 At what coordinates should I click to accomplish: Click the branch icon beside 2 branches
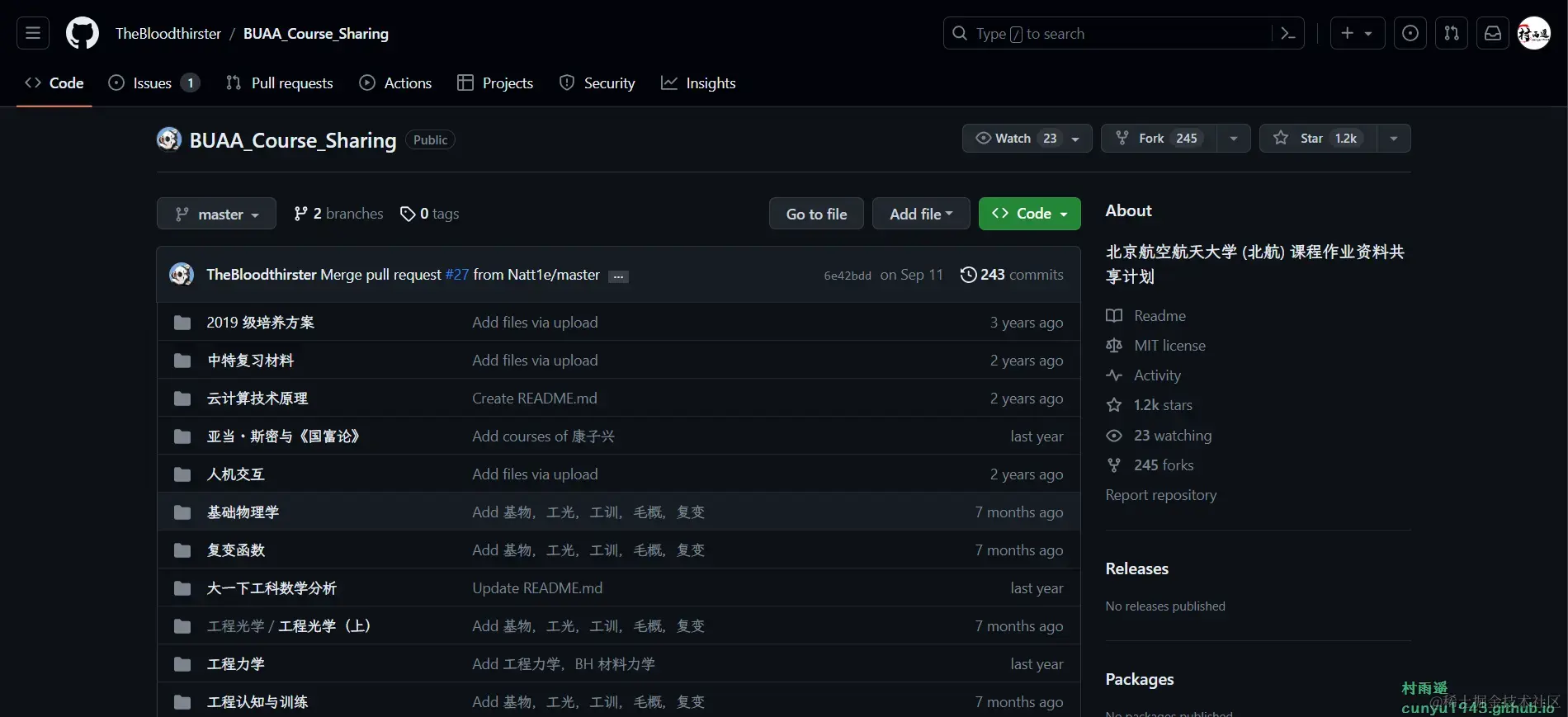click(x=301, y=214)
